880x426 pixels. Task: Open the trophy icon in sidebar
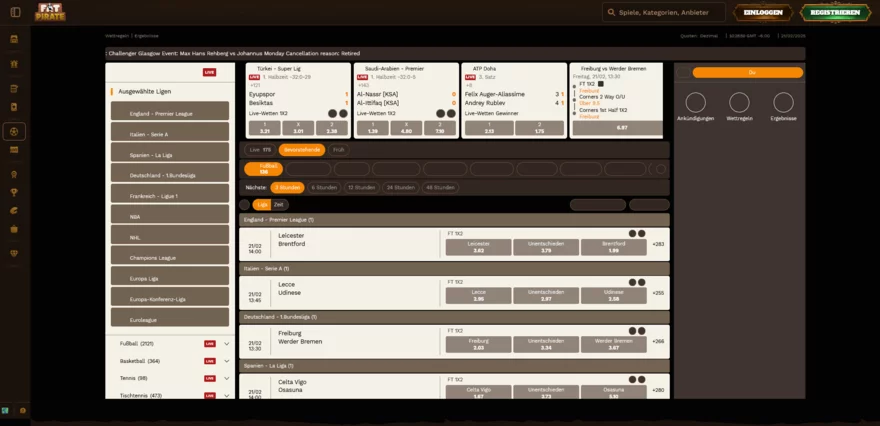pyautogui.click(x=14, y=193)
